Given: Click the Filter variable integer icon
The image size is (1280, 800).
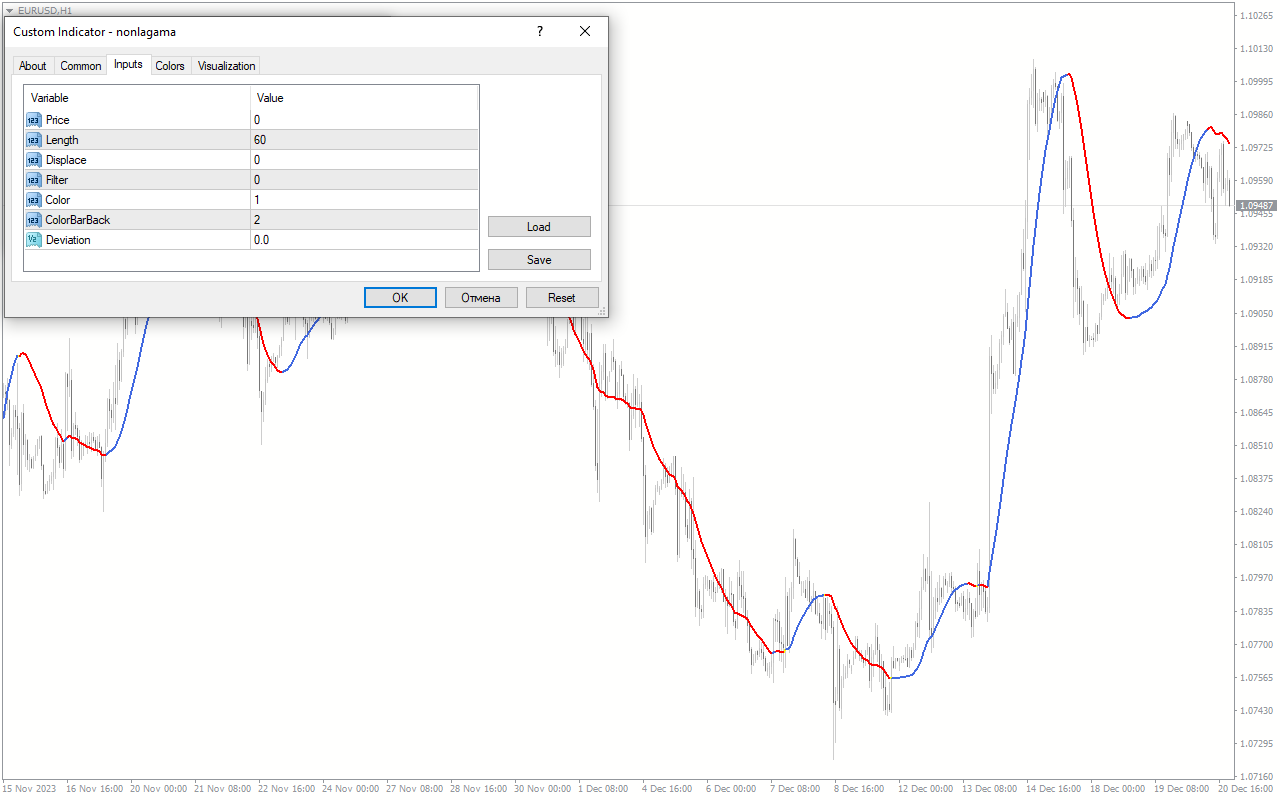Looking at the screenshot, I should pos(34,180).
